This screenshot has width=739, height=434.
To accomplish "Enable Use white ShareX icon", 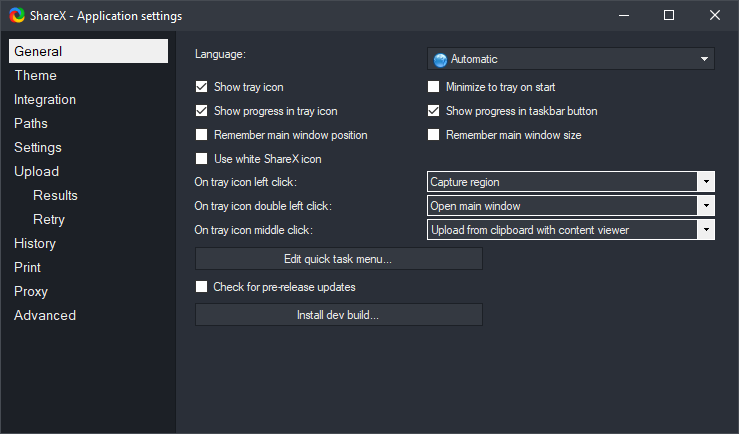I will pos(202,159).
